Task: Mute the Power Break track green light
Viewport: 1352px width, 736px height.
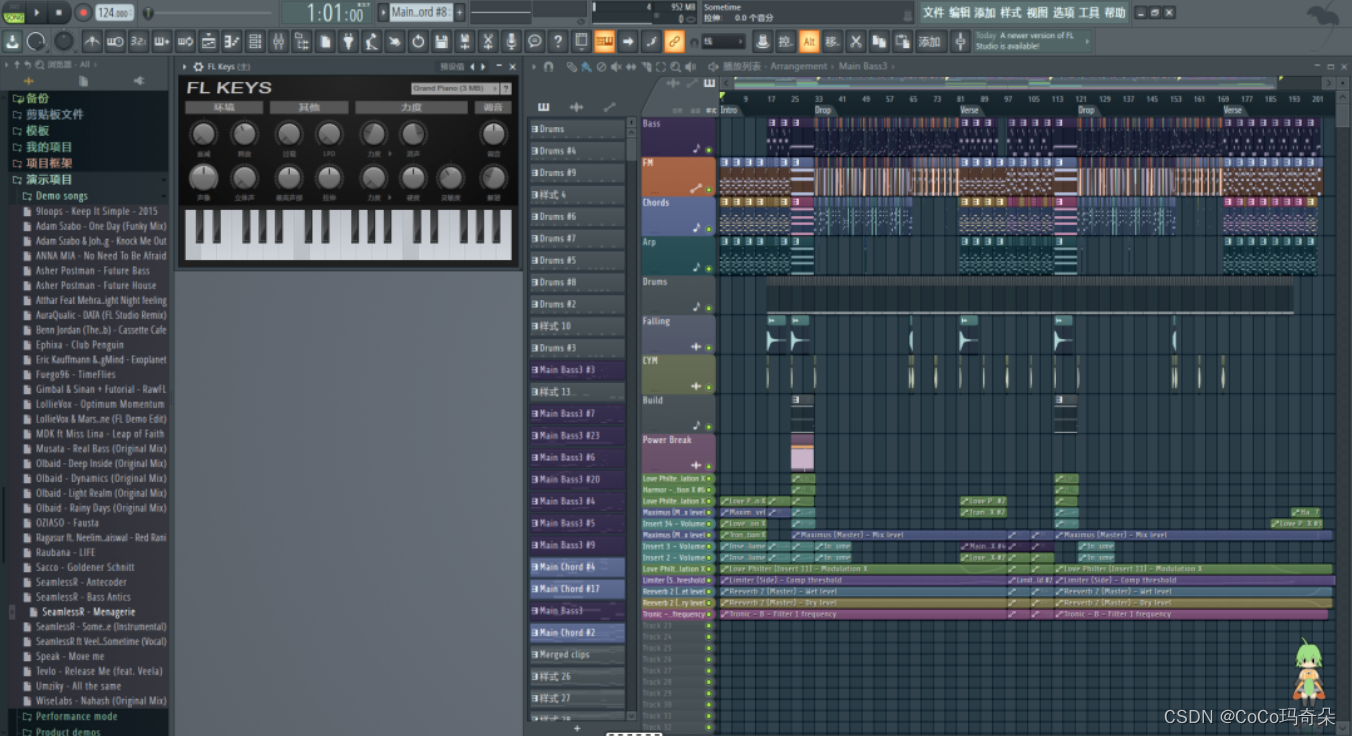Action: (709, 466)
